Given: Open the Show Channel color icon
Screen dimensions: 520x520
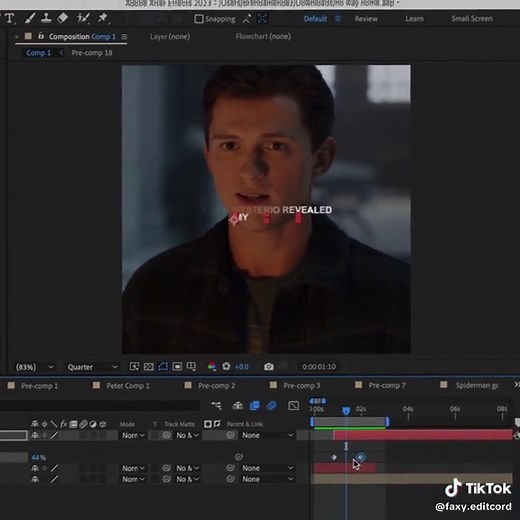Looking at the screenshot, I should tap(212, 366).
